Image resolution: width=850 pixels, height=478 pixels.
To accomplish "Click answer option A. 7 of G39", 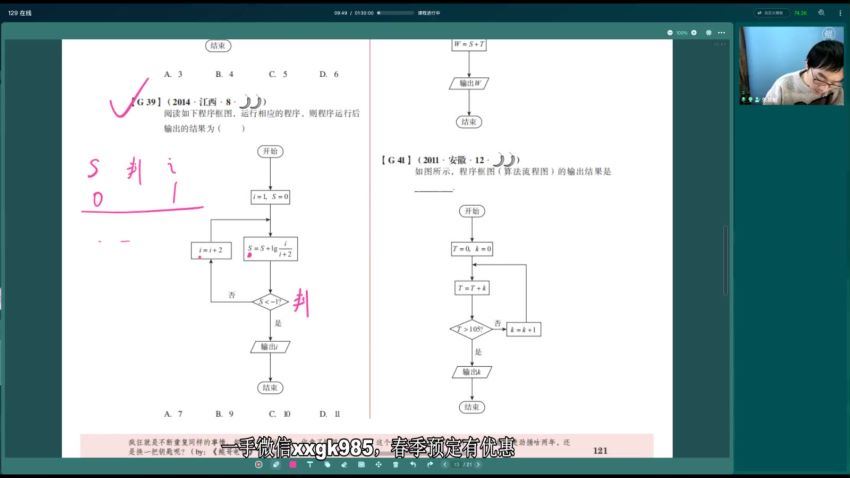I will [173, 414].
